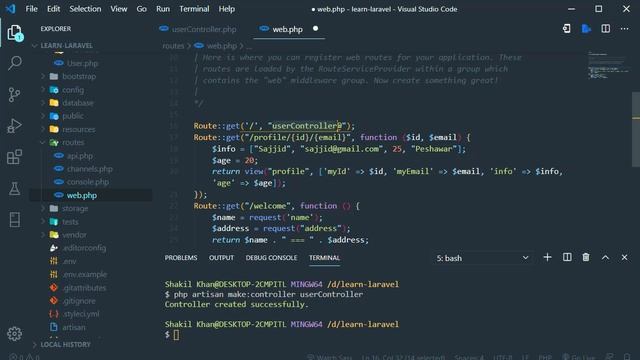Viewport: 640px width, 360px height.
Task: Select web.php in the explorer tree
Action: 82,196
